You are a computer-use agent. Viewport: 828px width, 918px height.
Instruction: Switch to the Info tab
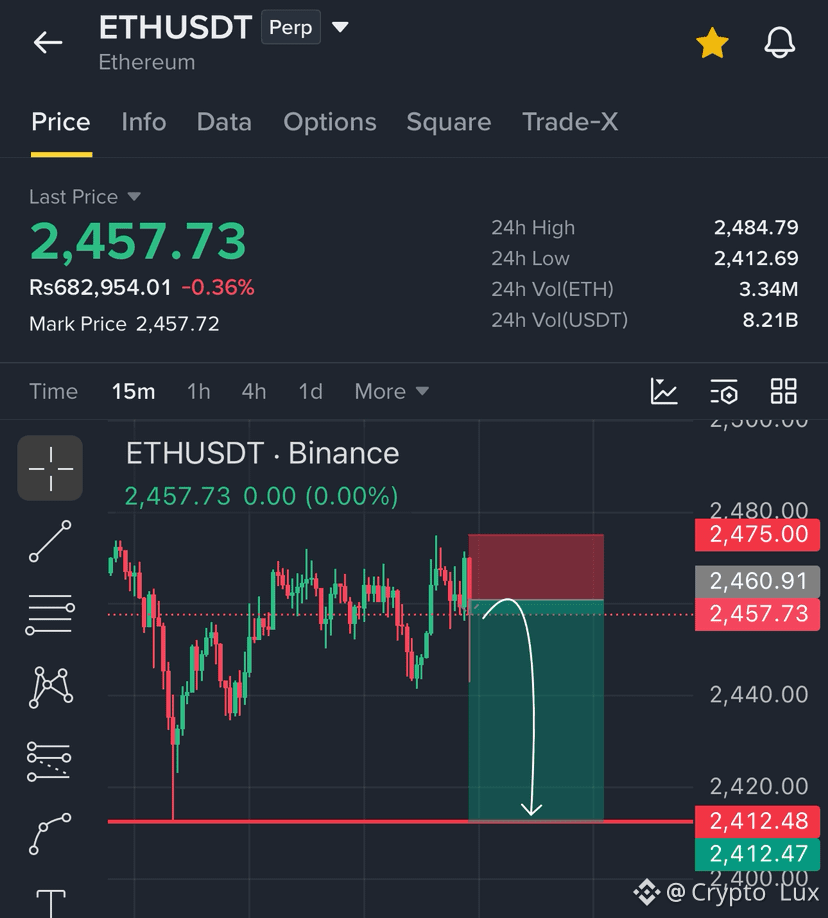[x=143, y=122]
